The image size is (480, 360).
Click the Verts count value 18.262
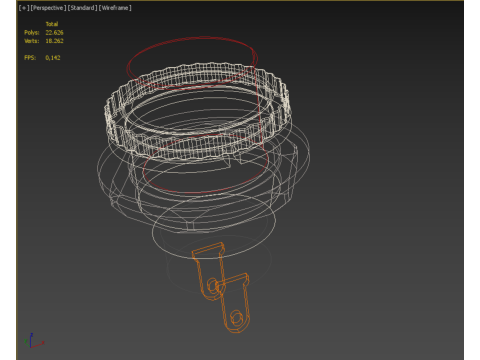(x=54, y=41)
